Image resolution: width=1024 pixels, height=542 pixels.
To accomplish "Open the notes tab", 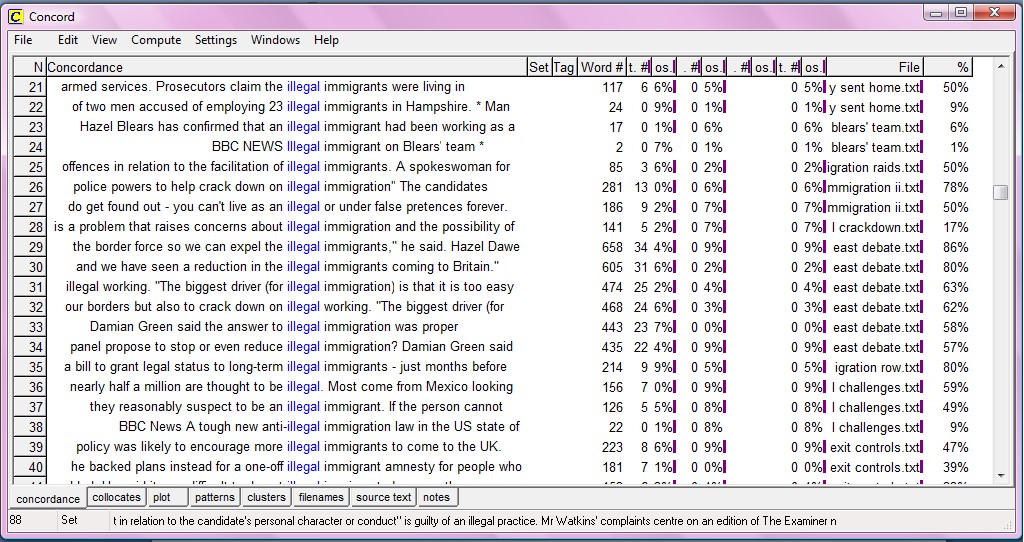I will pos(436,497).
